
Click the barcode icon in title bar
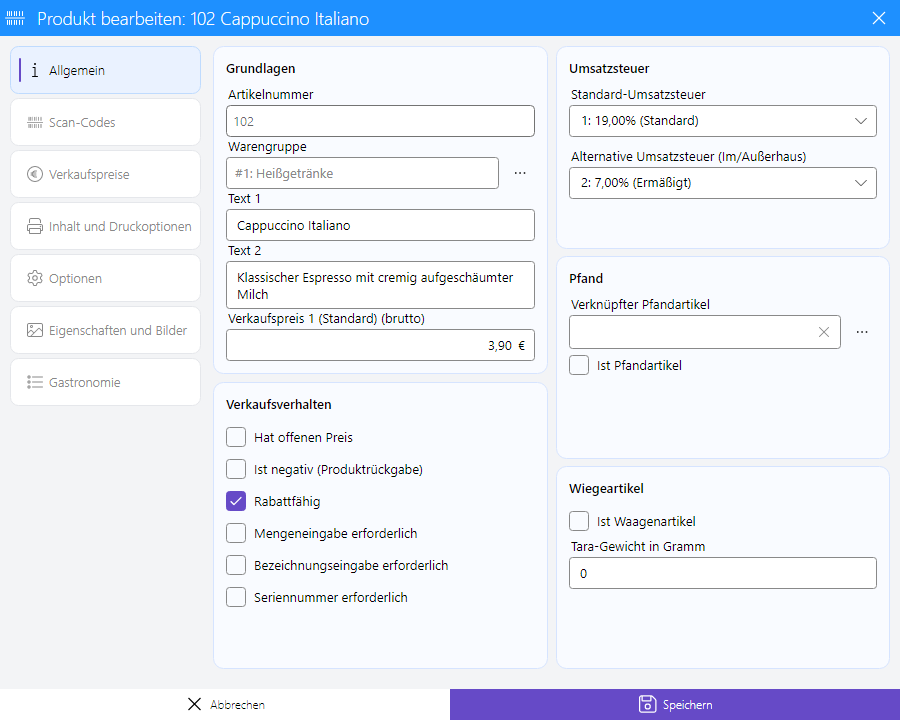(15, 18)
